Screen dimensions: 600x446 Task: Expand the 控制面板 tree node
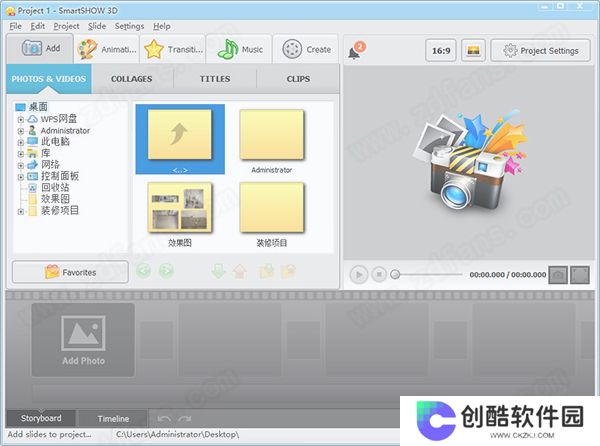[x=21, y=177]
